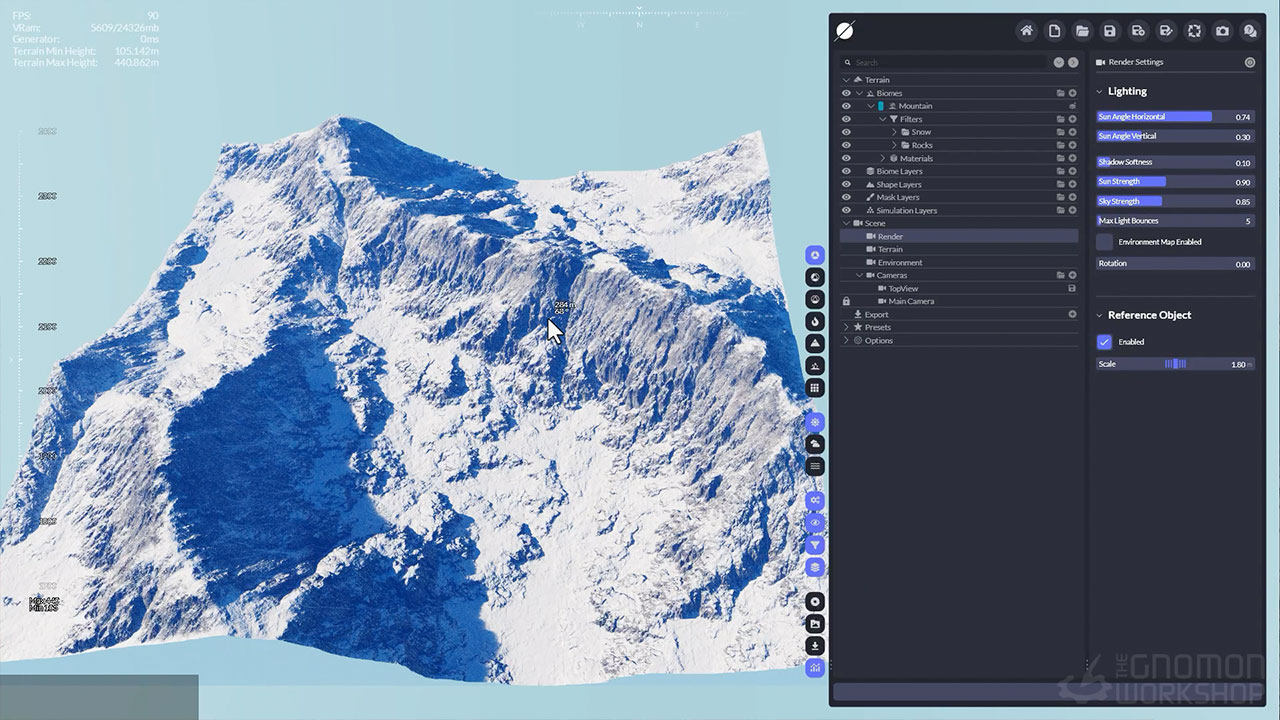The width and height of the screenshot is (1280, 720).
Task: Select the Main Camera tree item
Action: (911, 301)
